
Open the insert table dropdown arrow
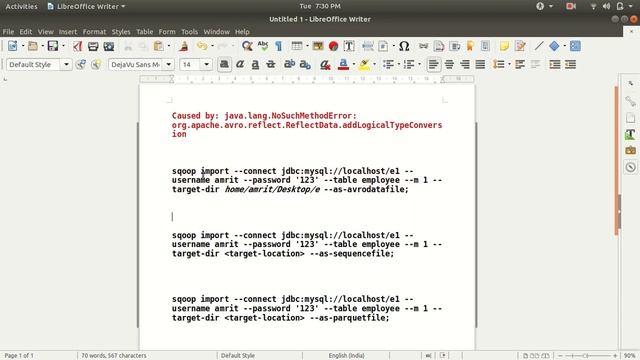coord(307,46)
